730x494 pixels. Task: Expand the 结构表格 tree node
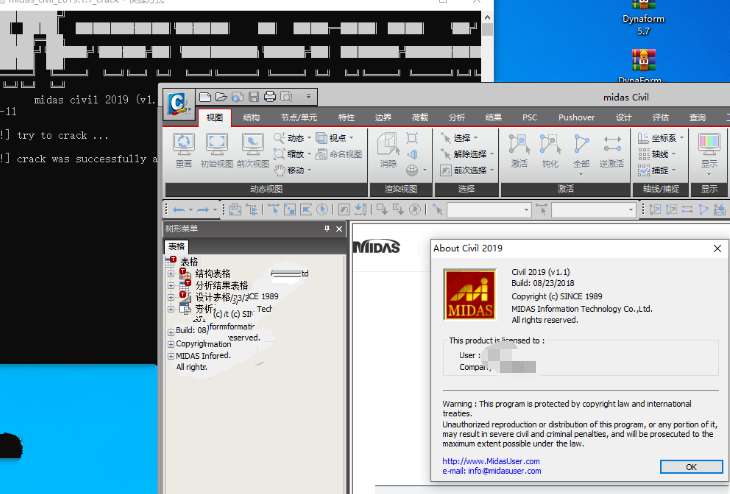[x=171, y=274]
